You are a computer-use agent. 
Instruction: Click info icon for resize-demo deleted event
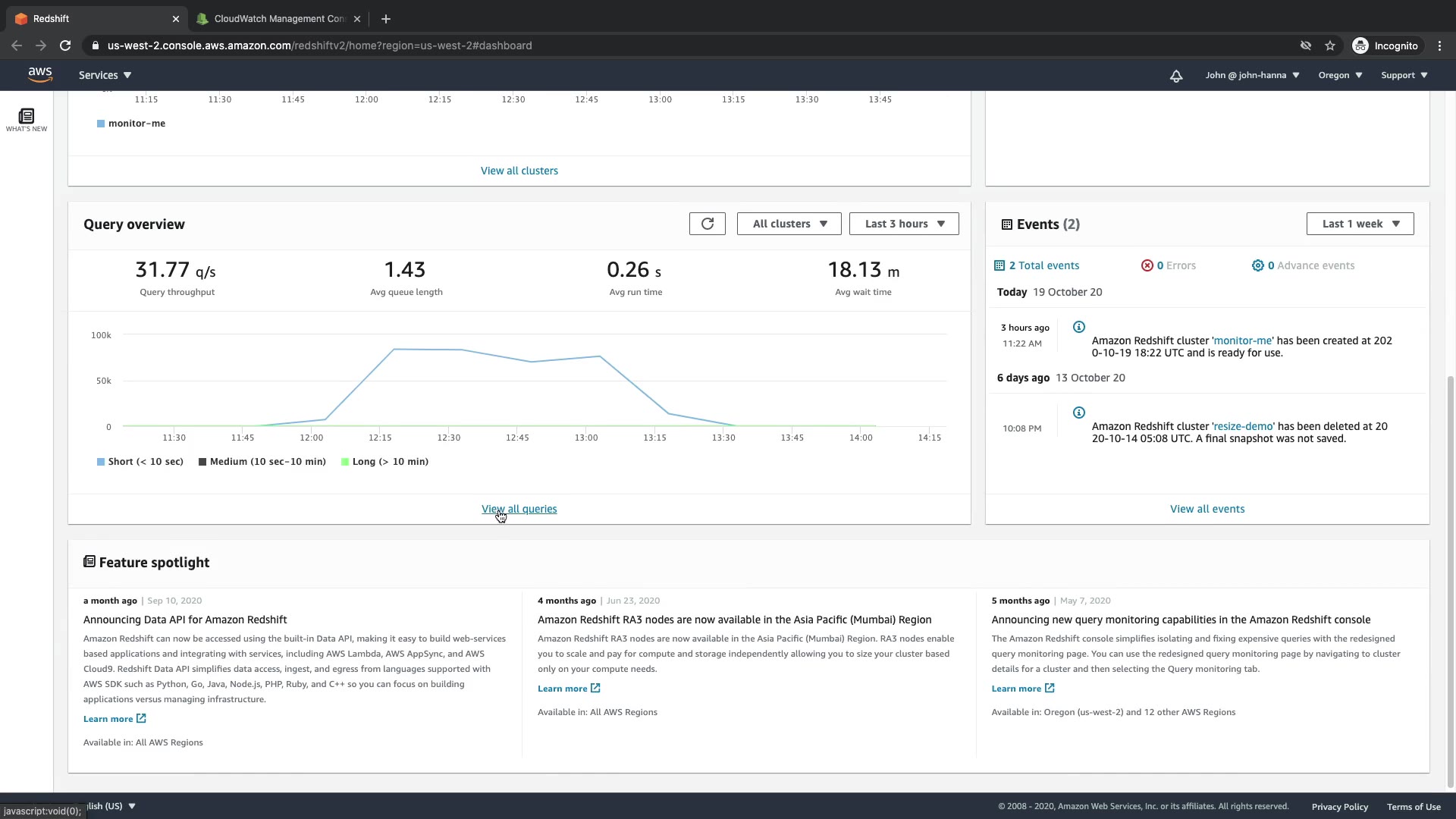point(1078,413)
